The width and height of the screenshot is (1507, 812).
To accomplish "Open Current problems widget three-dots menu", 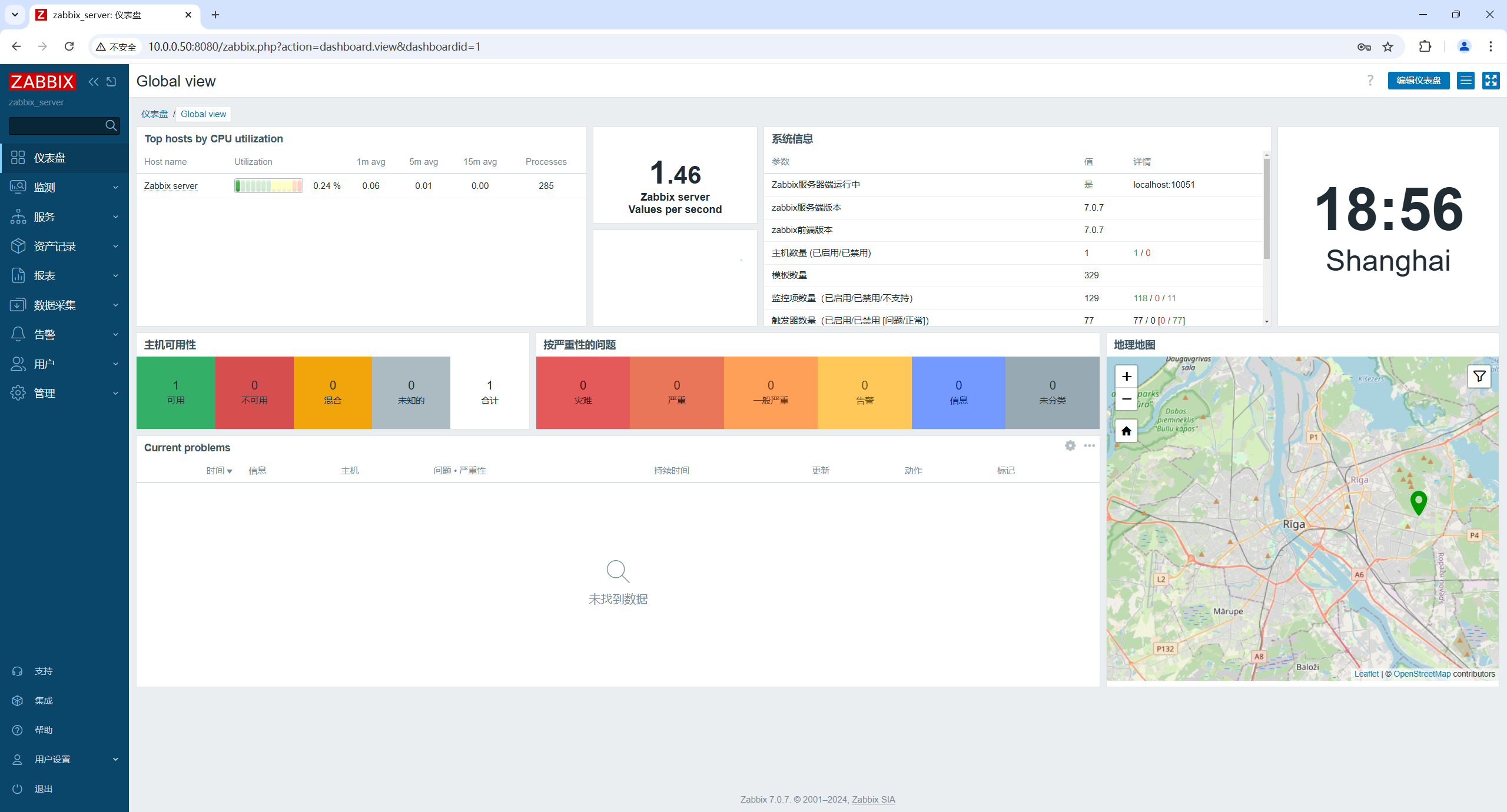I will 1089,446.
